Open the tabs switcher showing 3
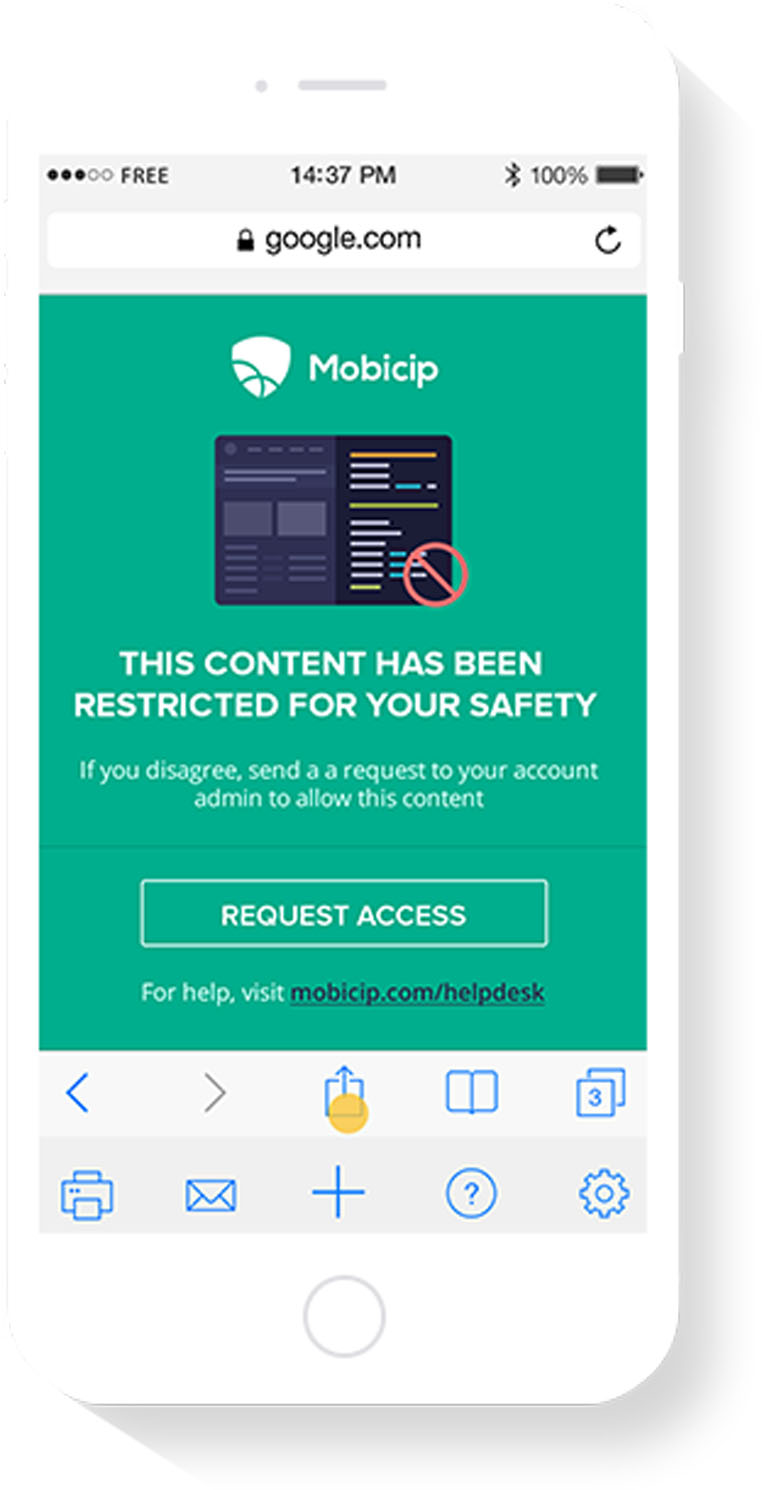 (601, 1093)
